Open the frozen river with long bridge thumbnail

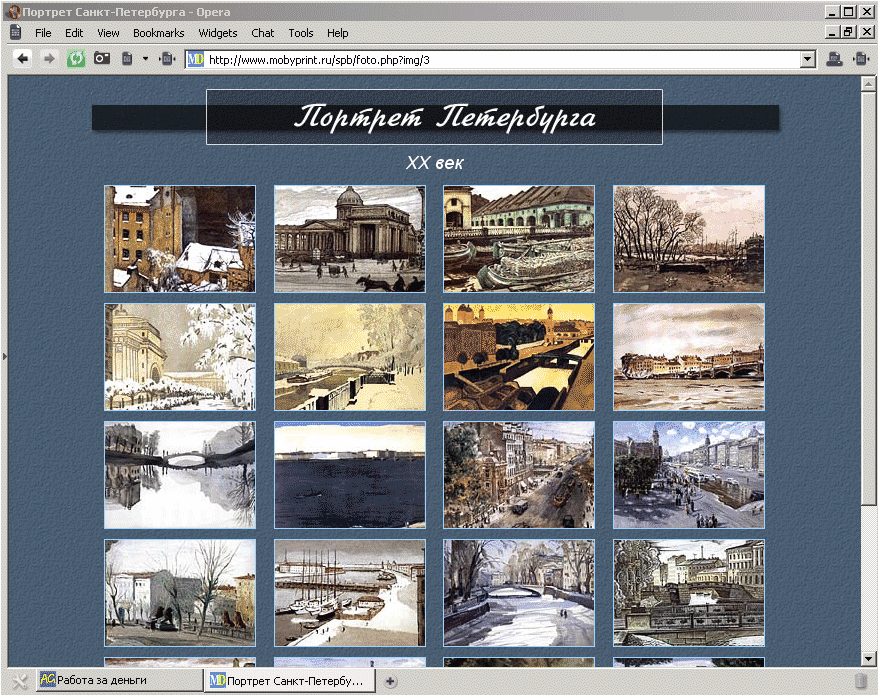point(689,357)
